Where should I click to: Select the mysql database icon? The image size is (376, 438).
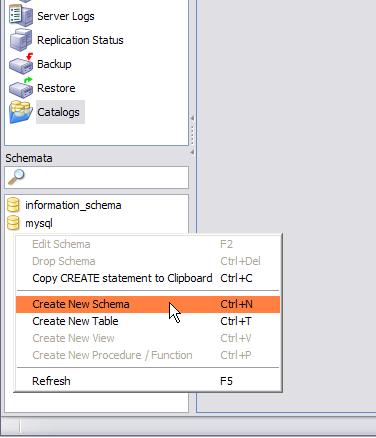13,223
